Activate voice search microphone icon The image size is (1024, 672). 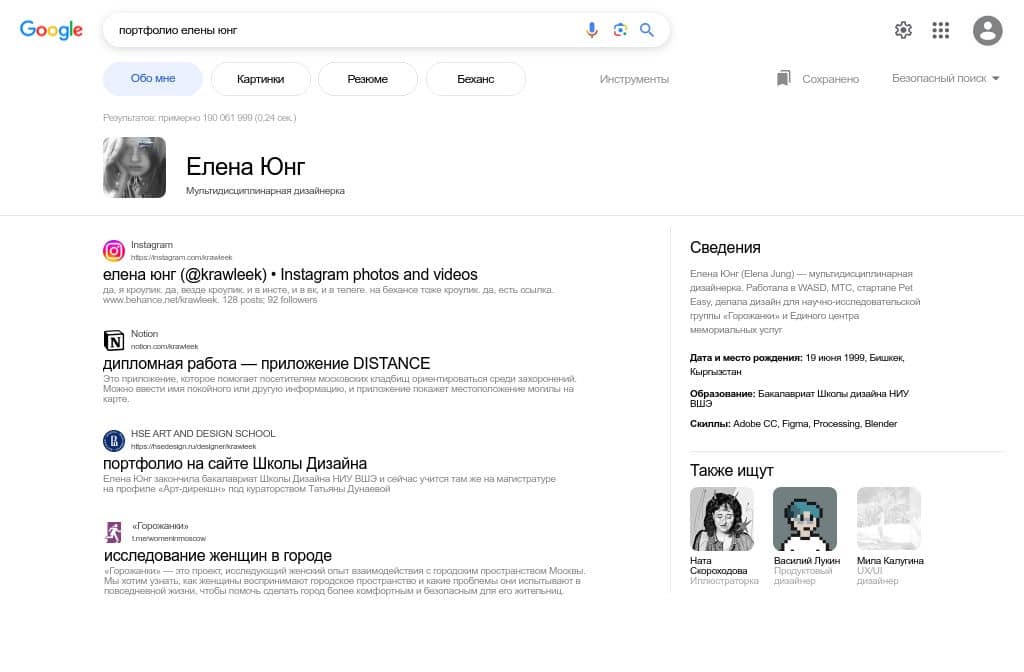[x=592, y=30]
